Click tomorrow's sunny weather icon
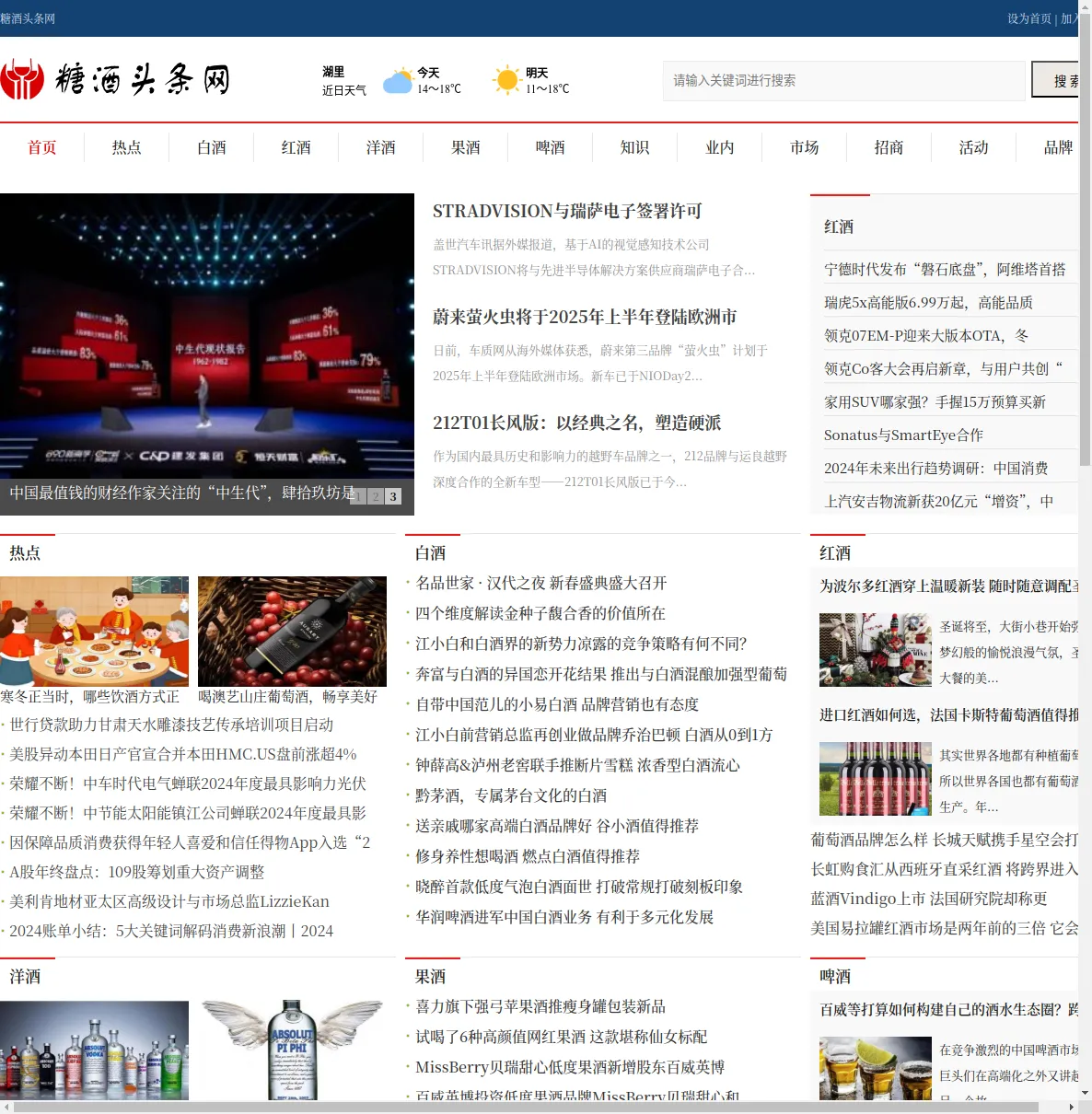The height and width of the screenshot is (1114, 1092). (506, 81)
